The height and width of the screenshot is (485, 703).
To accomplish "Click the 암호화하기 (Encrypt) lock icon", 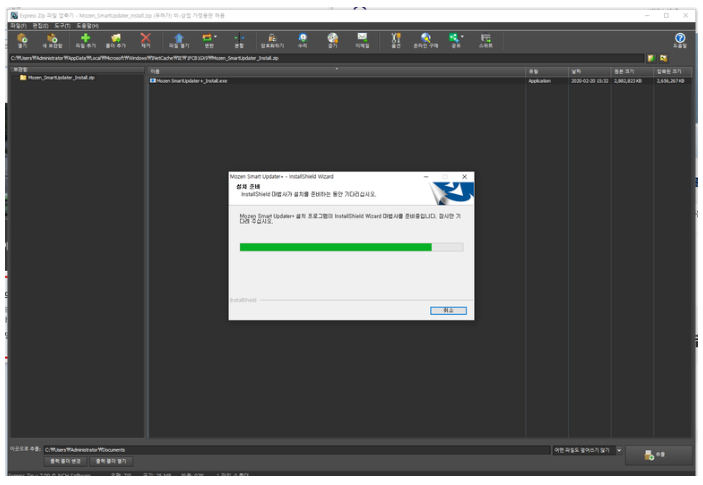I will [272, 40].
